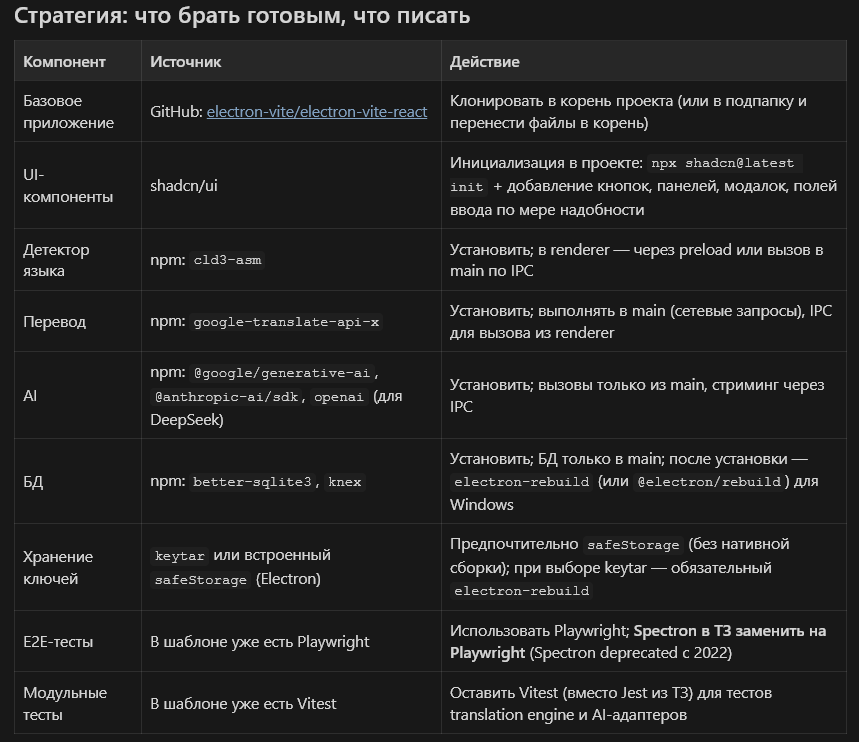Click the better-sqlite3 code snippet

tap(253, 482)
